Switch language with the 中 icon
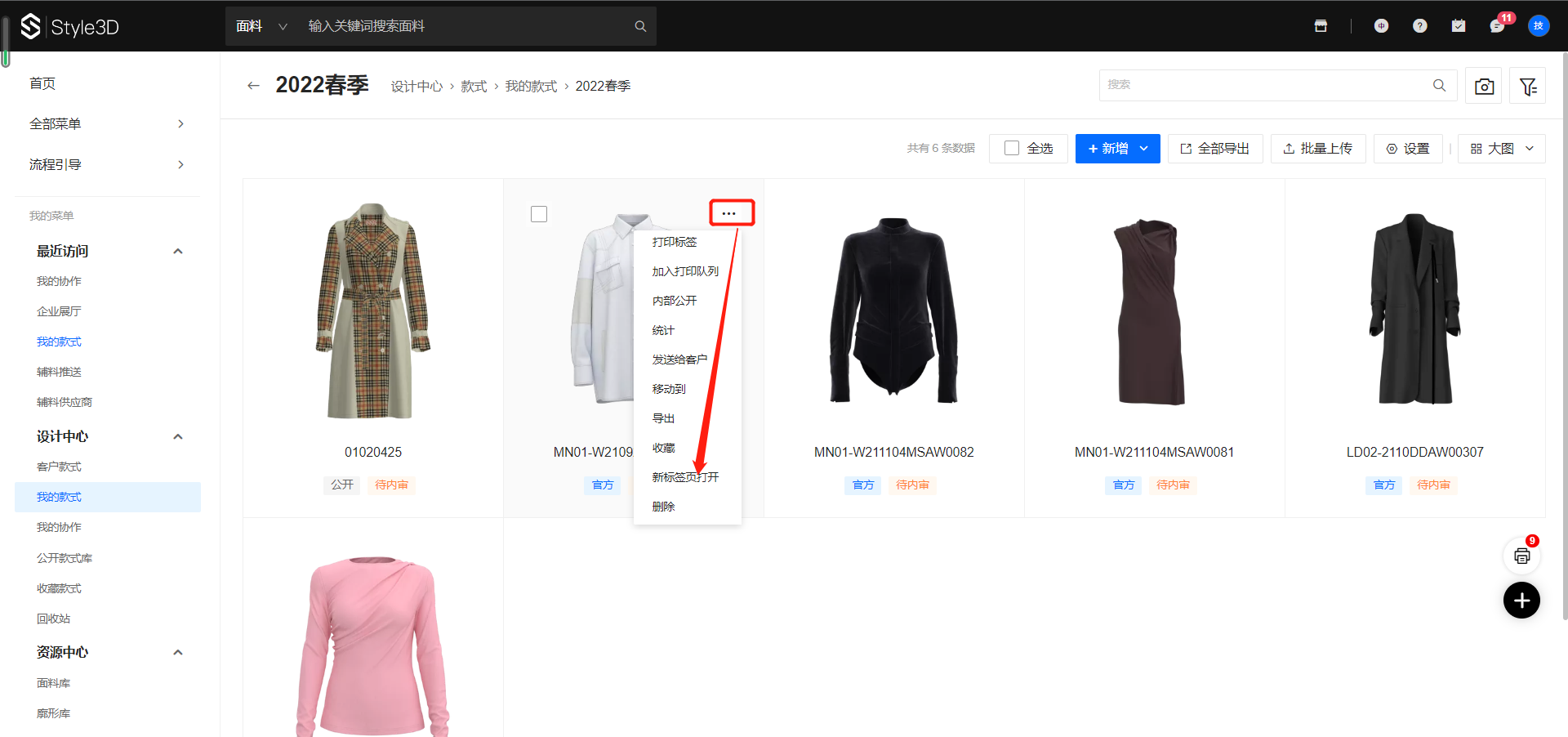 (x=1381, y=26)
